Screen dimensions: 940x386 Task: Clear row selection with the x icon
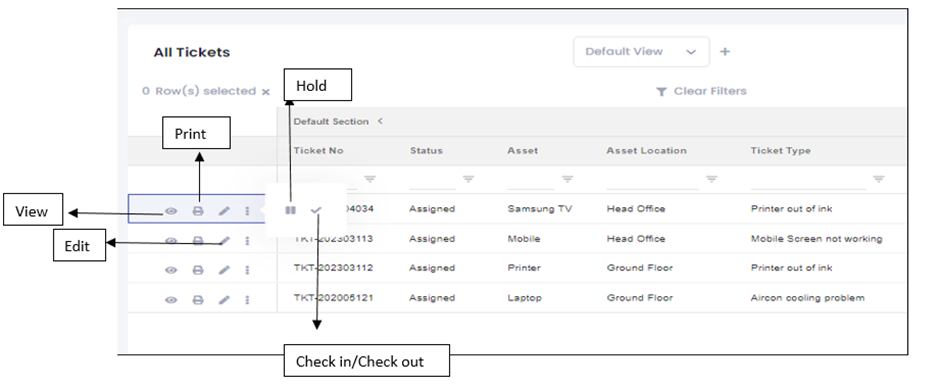click(265, 92)
